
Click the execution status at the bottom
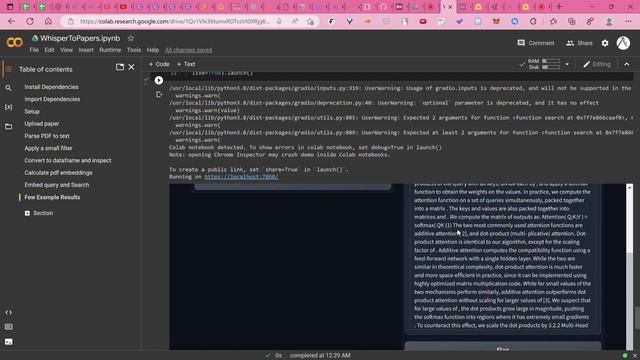tap(308, 356)
